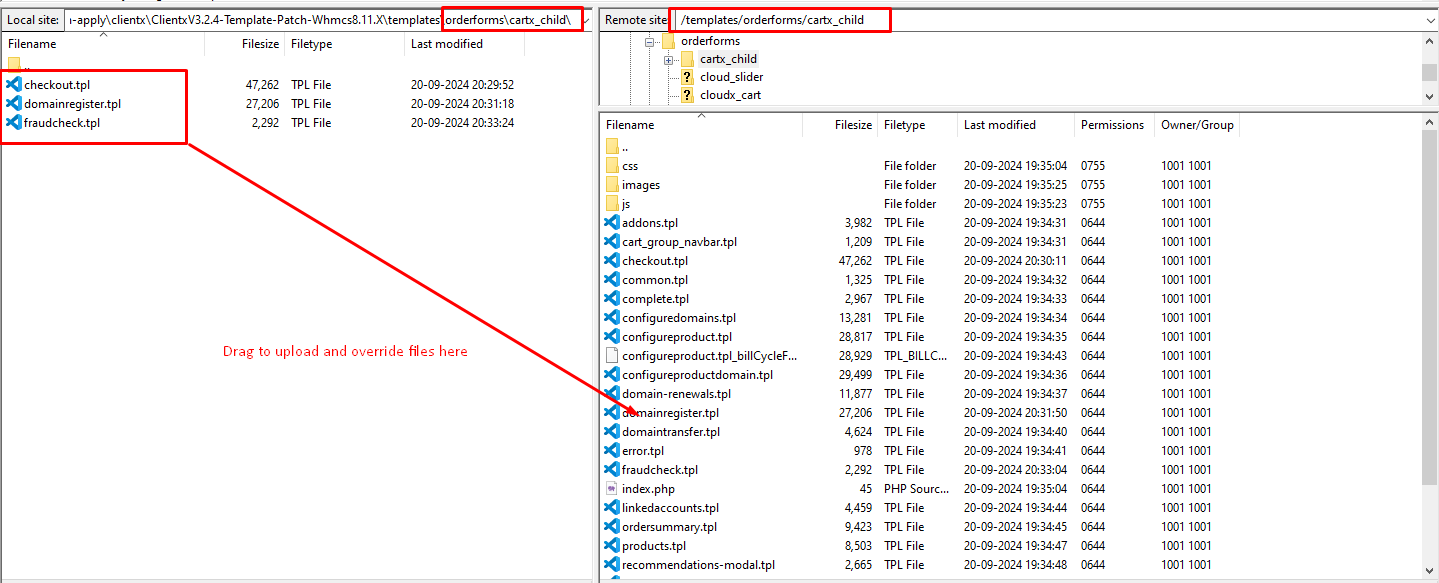Click the cloud_slider unknown folder icon
The height and width of the screenshot is (583, 1439).
[687, 77]
